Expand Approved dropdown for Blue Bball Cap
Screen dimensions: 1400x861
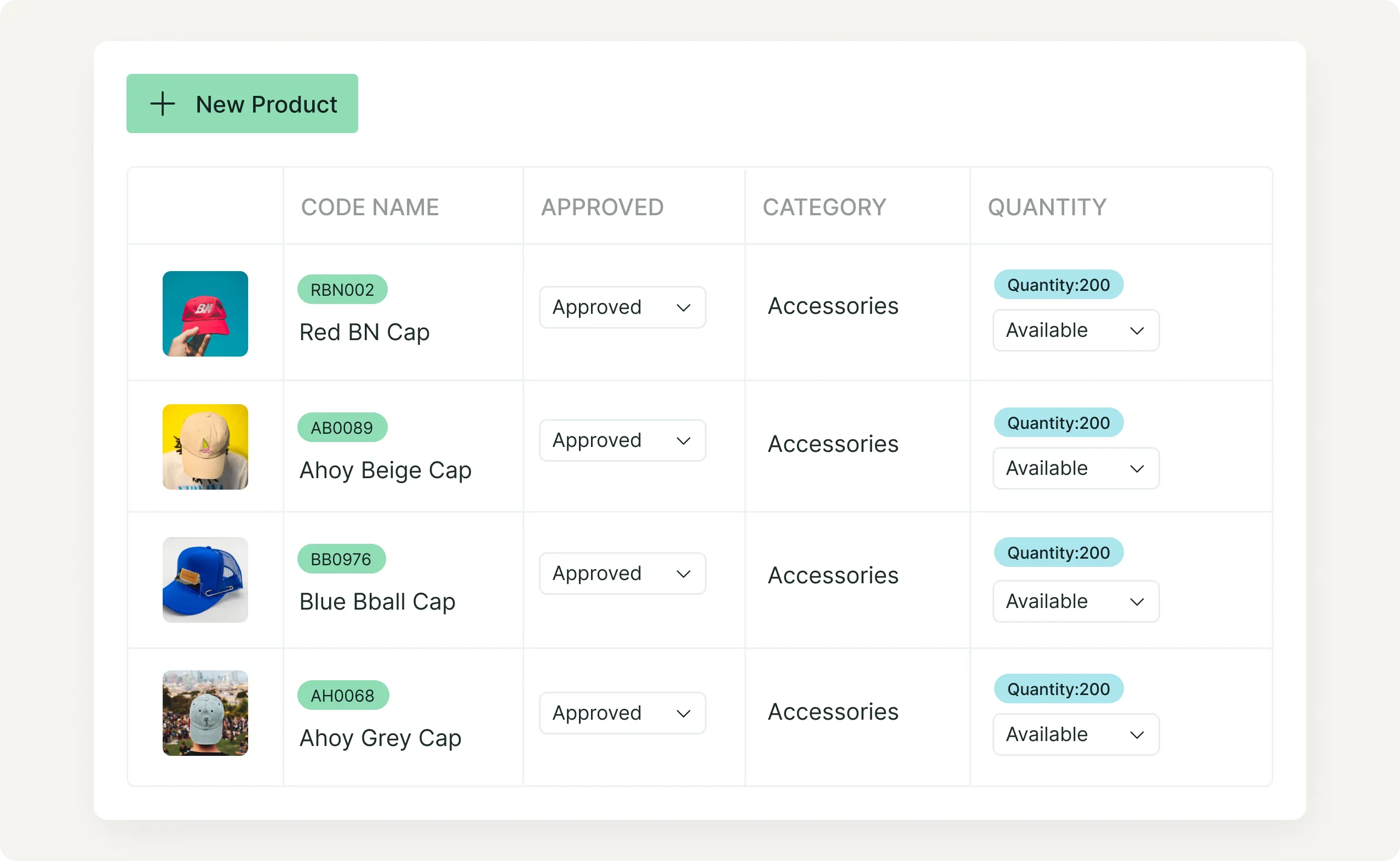pyautogui.click(x=622, y=573)
